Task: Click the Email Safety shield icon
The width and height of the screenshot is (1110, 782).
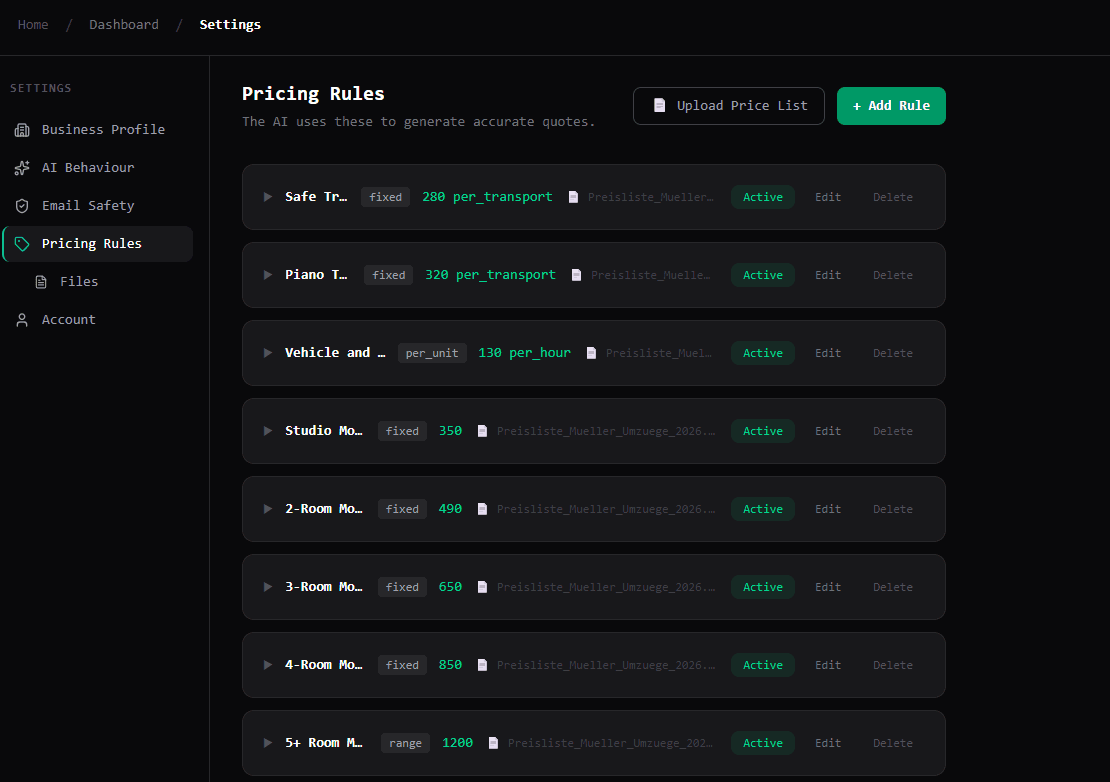Action: point(22,206)
